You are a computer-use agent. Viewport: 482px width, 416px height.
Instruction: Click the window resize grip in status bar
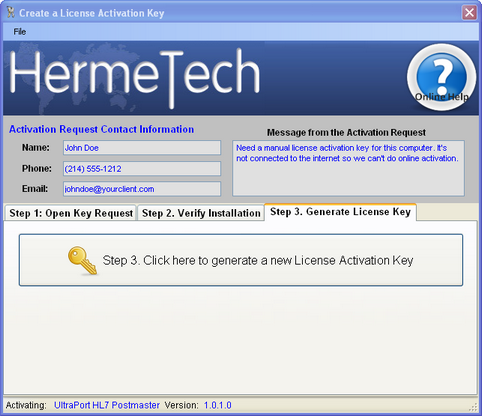(x=473, y=407)
